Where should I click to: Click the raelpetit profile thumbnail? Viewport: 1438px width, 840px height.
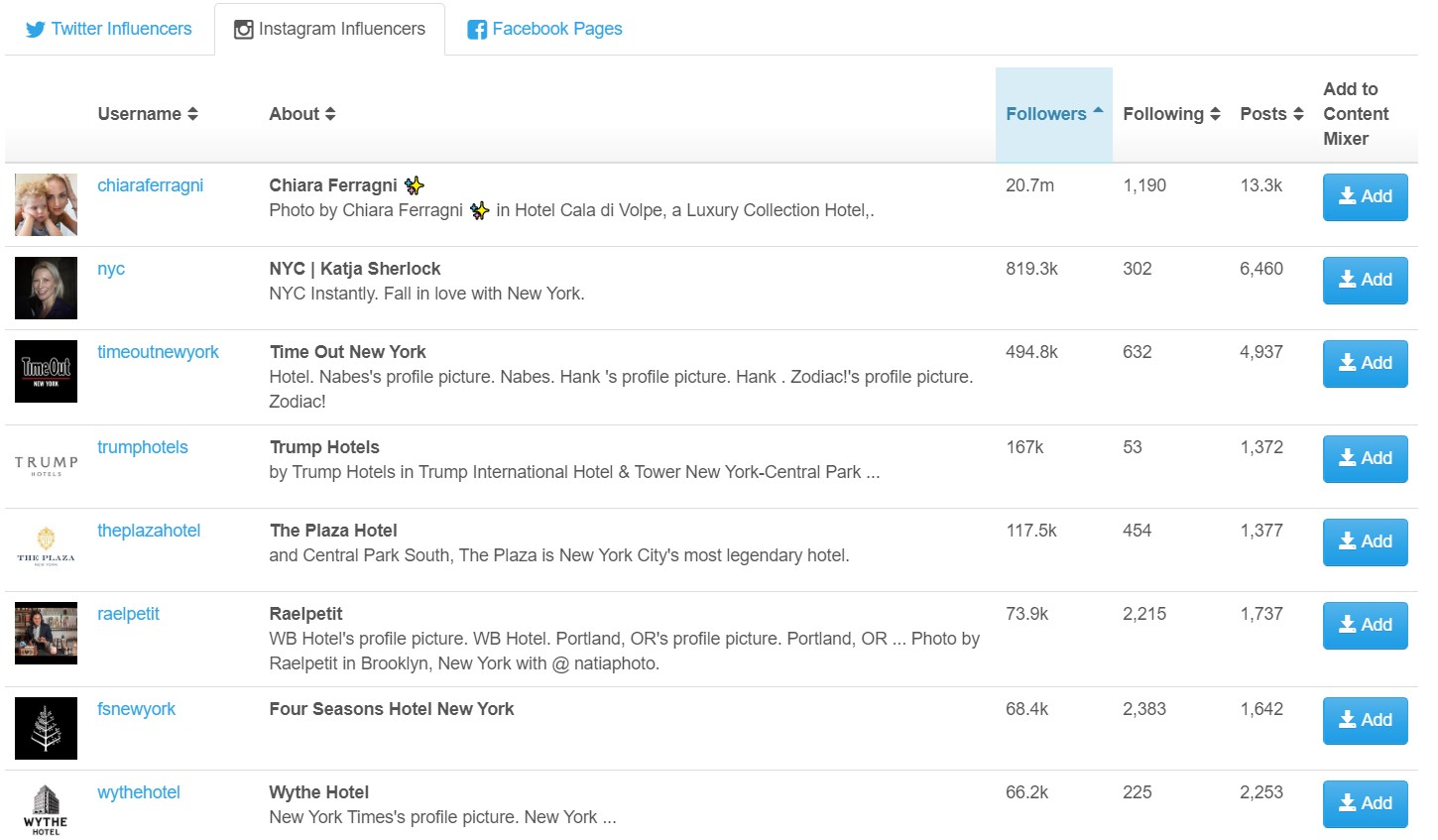click(46, 633)
